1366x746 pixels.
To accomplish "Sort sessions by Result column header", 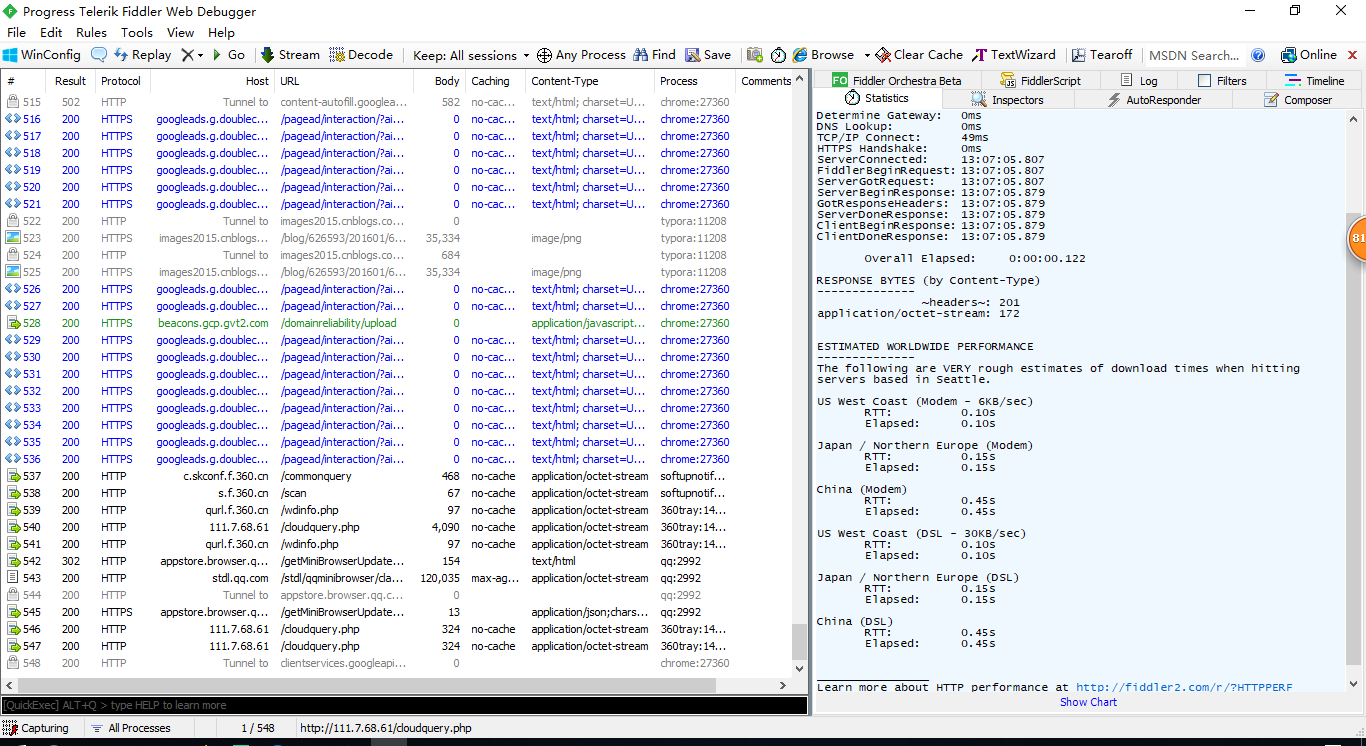I will point(70,81).
